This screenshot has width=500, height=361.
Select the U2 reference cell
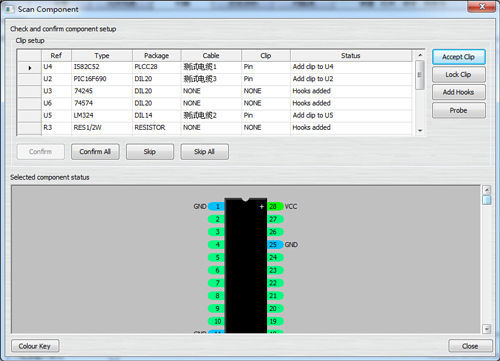point(56,79)
